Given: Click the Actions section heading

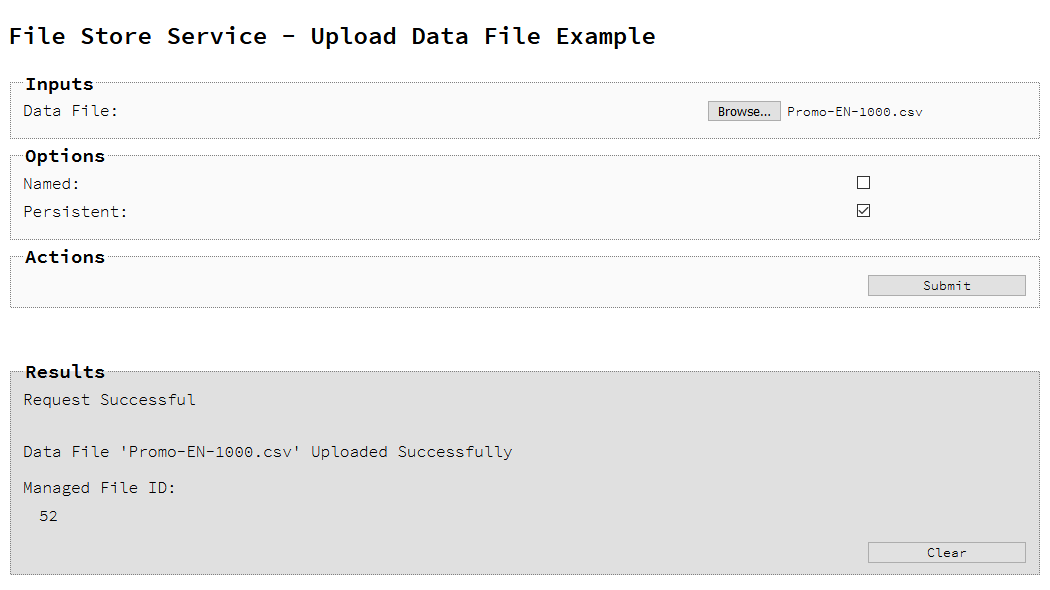Looking at the screenshot, I should click(x=64, y=257).
